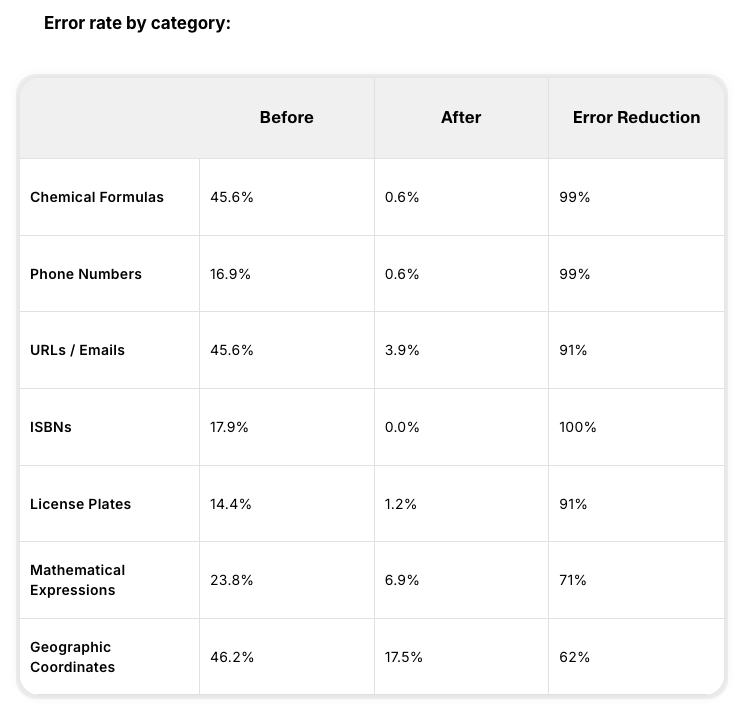Screen dimensions: 749x710
Task: Select the 3.9% After value for URLs / Emails
Action: click(x=402, y=351)
